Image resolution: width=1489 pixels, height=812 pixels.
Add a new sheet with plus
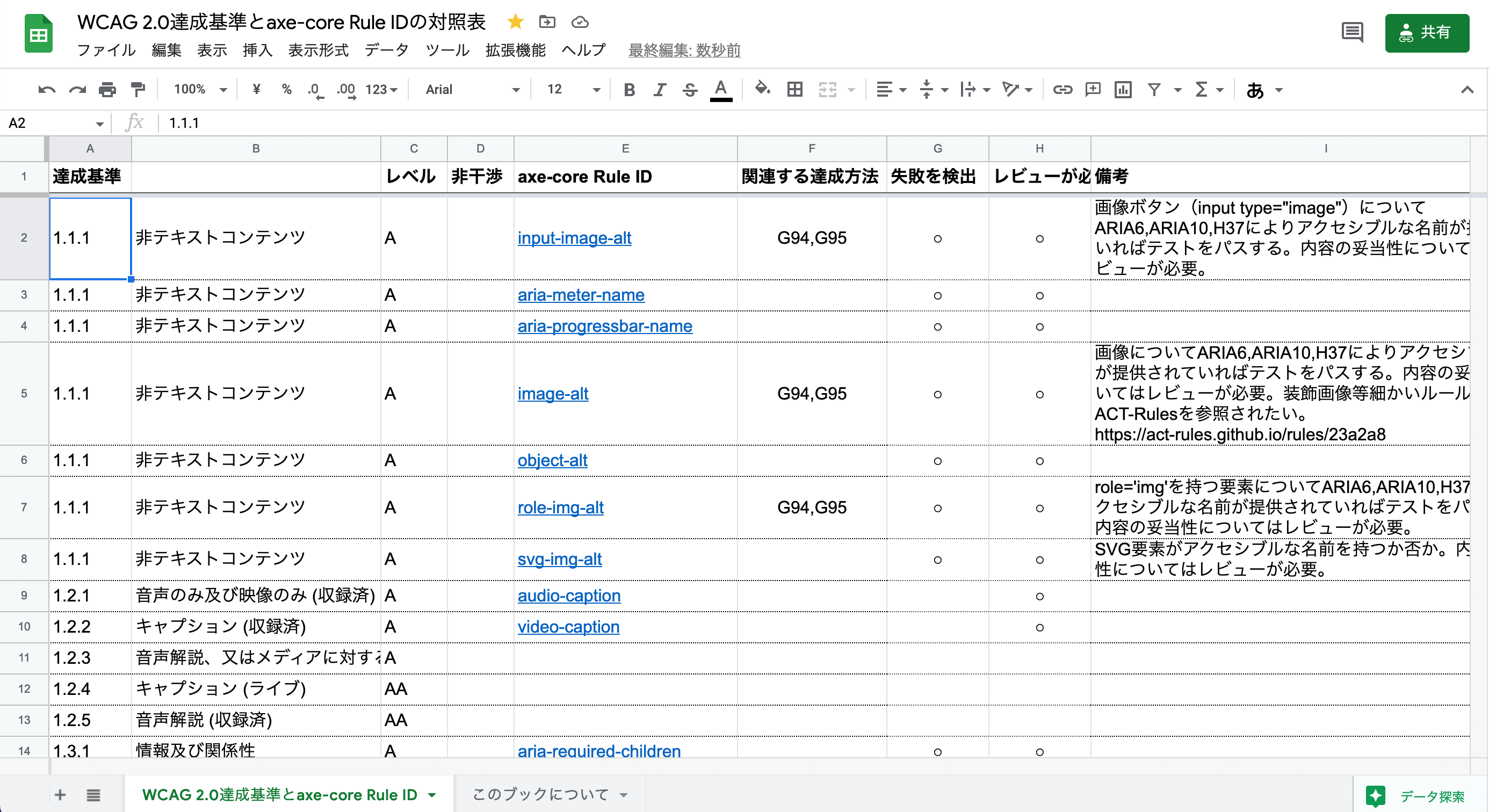coord(60,795)
